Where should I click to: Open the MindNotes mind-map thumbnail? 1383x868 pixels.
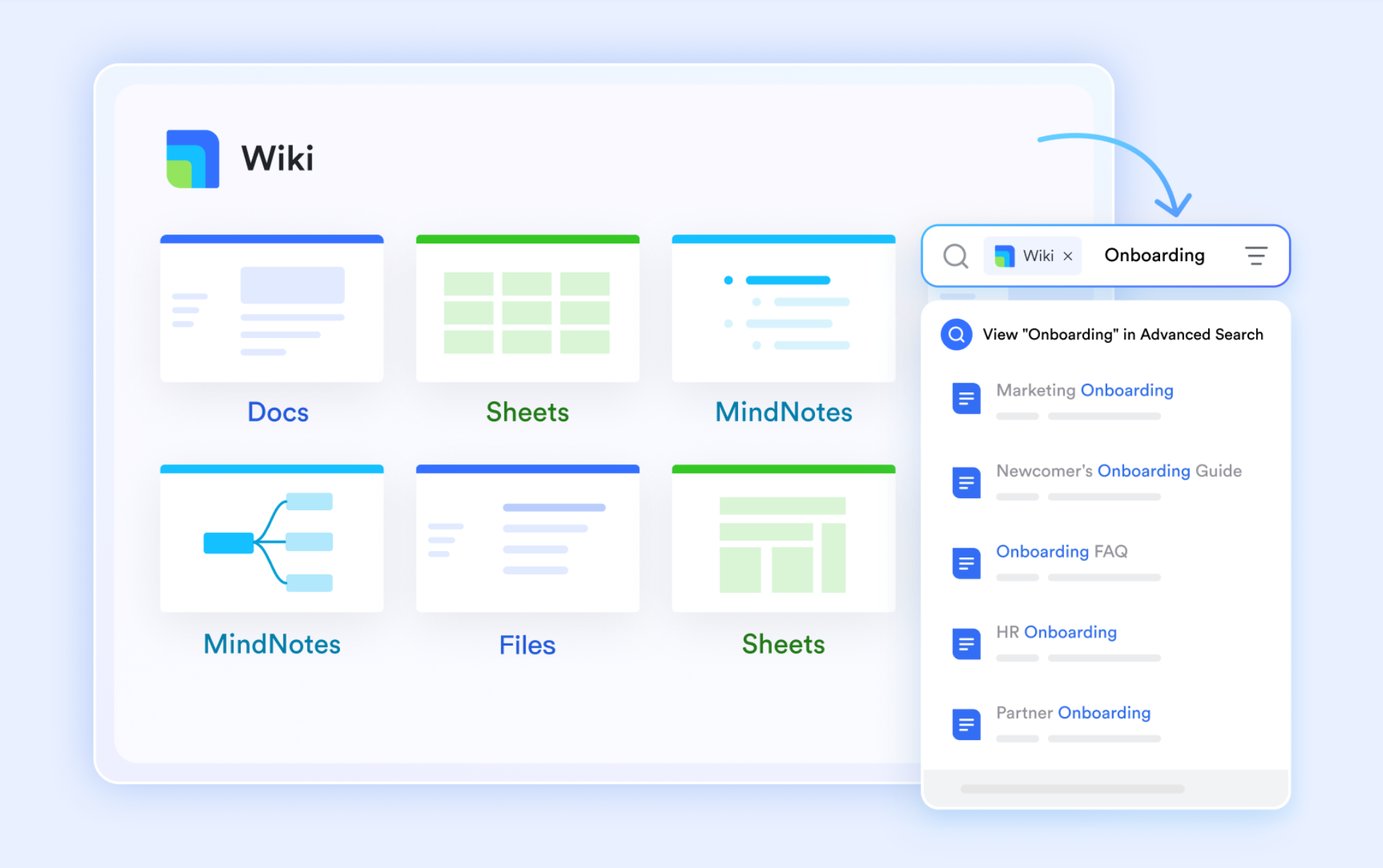coord(272,539)
